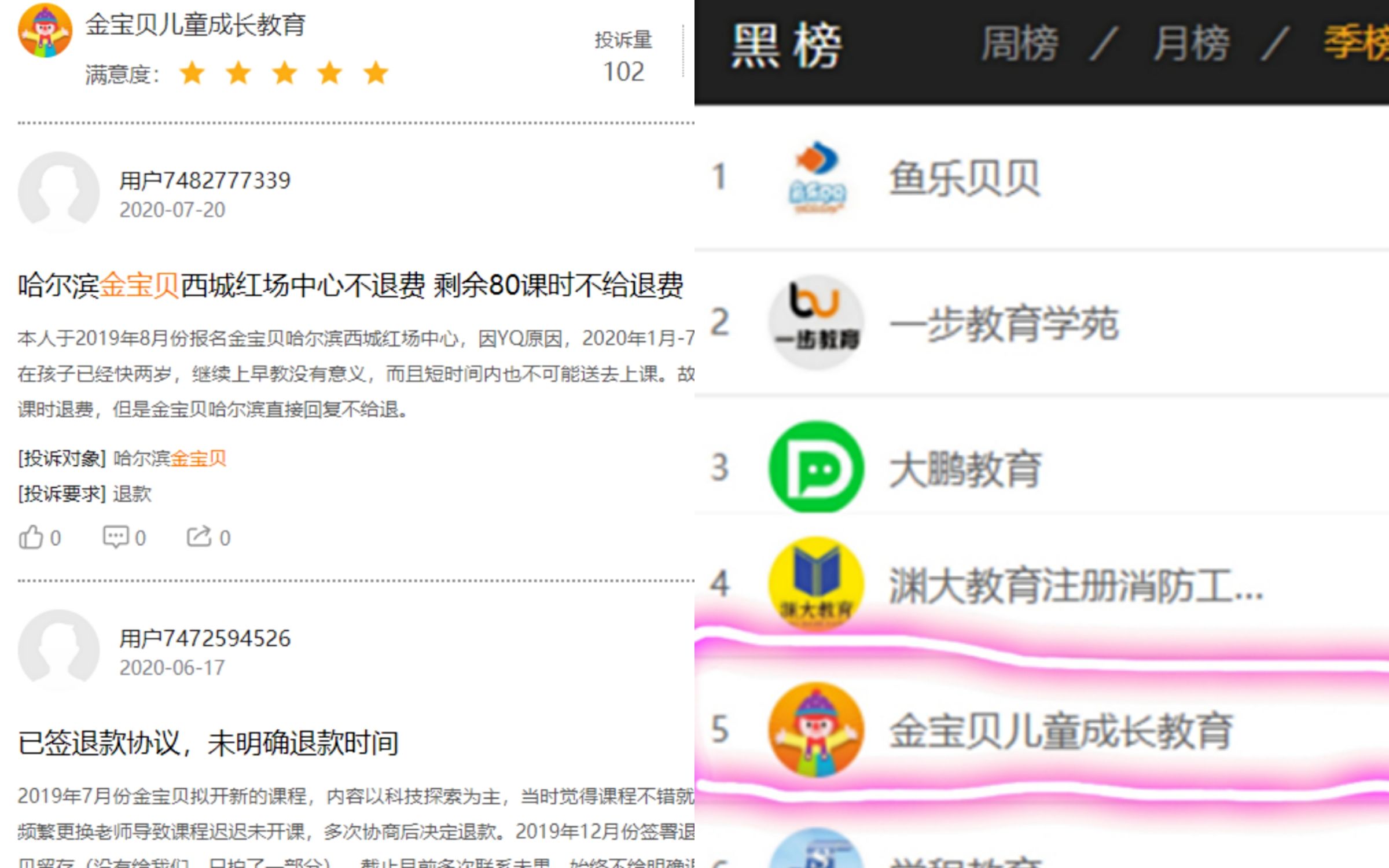The image size is (1389, 868).
Task: Click the 退款 complaint request text
Action: [133, 494]
